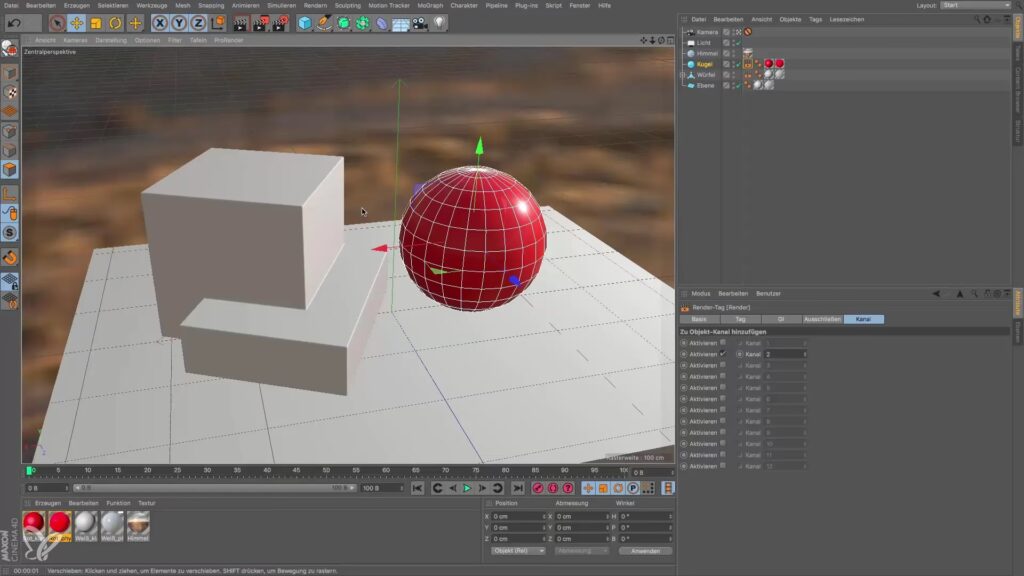Add a cube primitive from the toolbar

tap(304, 22)
